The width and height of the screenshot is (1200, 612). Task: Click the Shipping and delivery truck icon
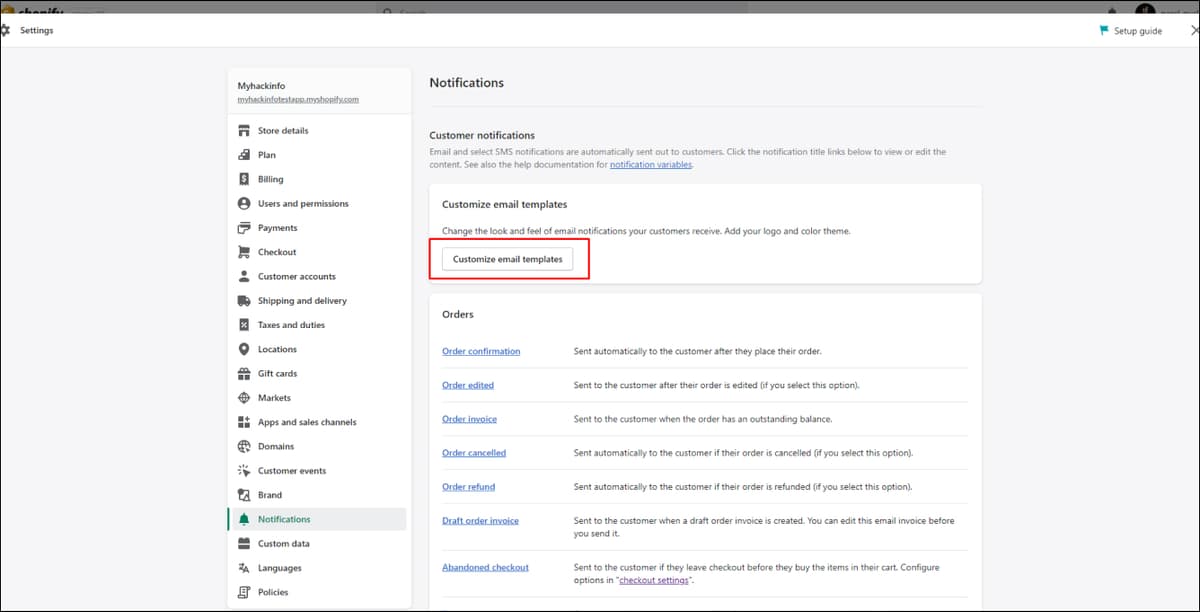pos(243,301)
